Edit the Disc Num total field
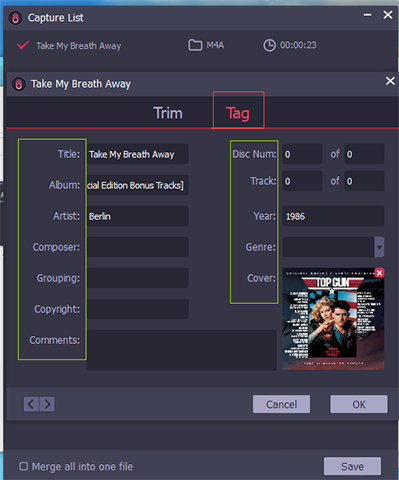Viewport: 399px width, 480px height. point(364,154)
